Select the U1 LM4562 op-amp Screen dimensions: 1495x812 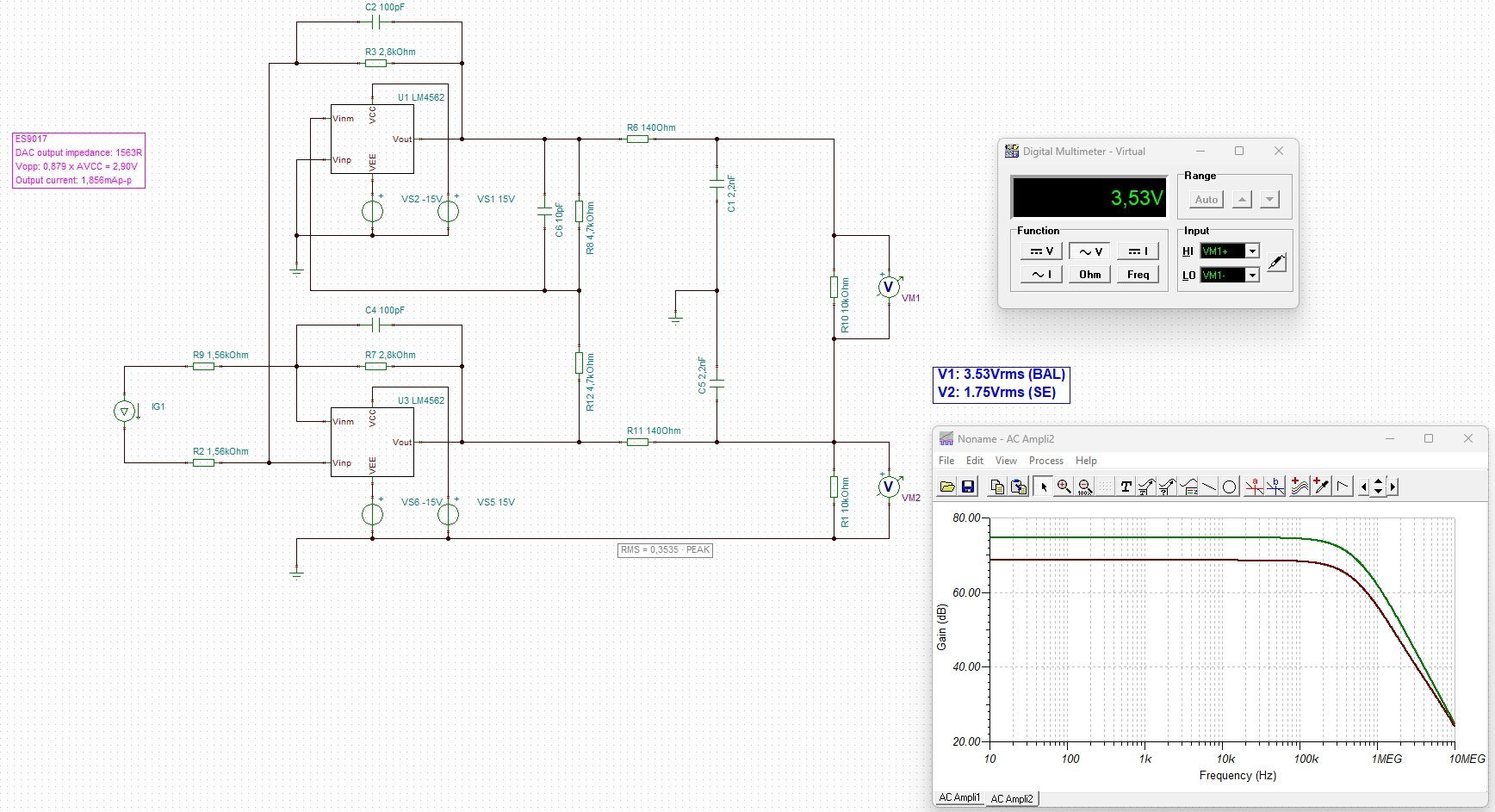(372, 139)
